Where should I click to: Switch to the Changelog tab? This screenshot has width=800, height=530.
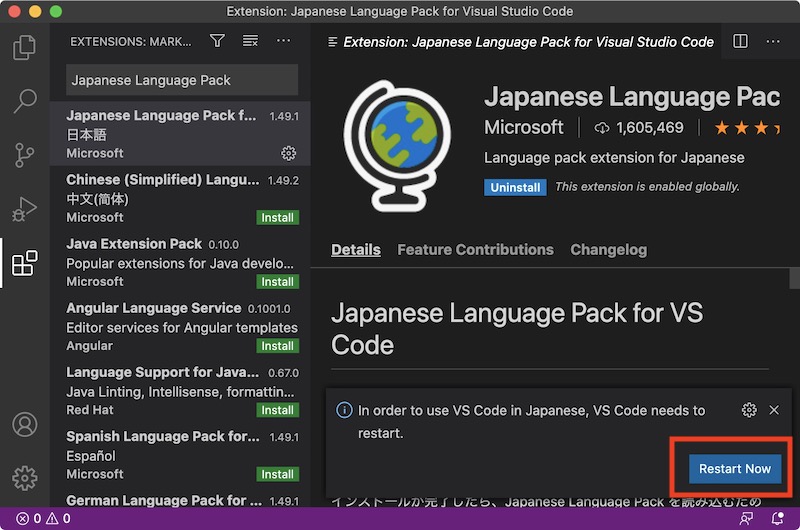609,250
